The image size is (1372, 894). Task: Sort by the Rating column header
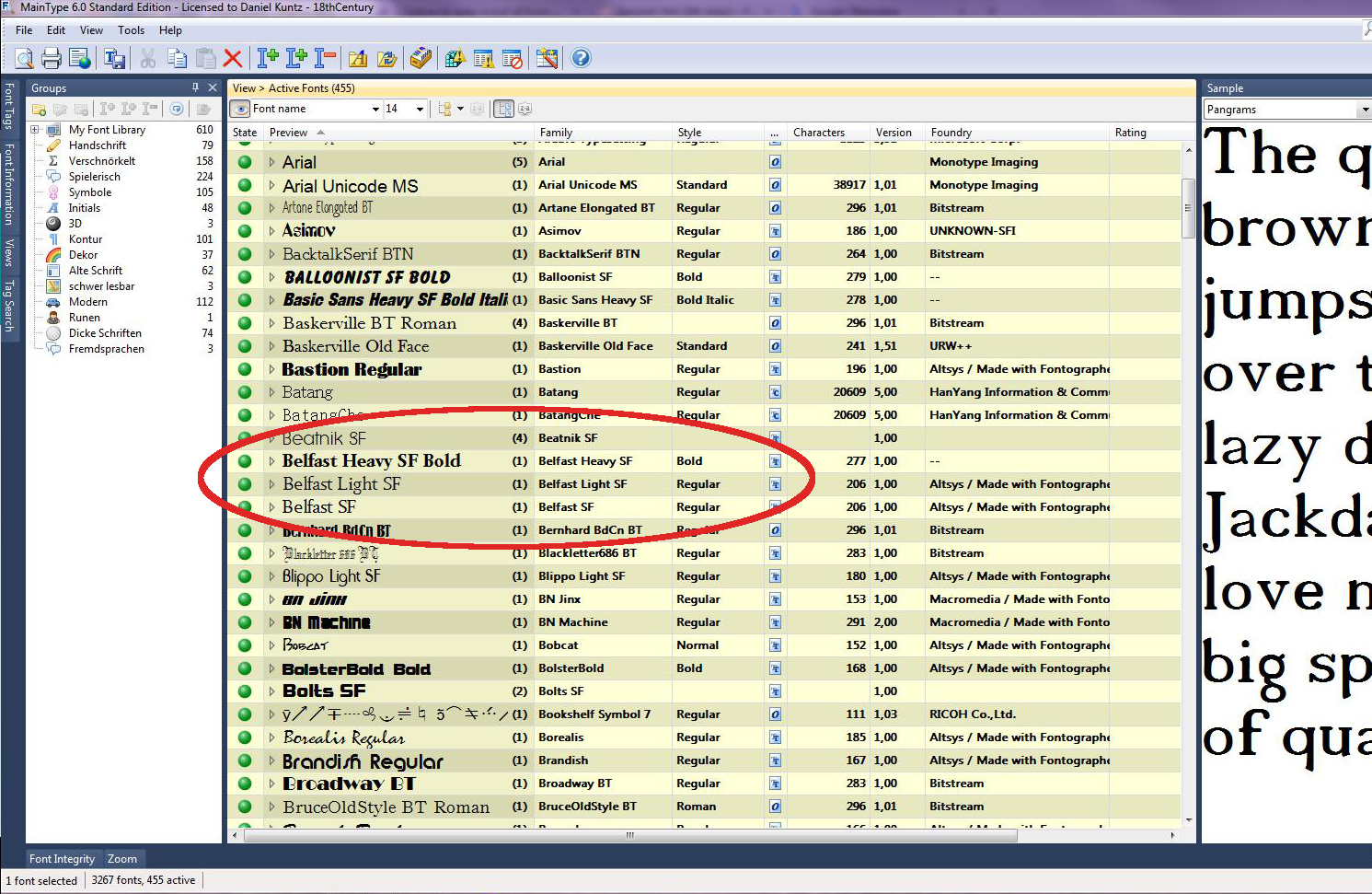tap(1144, 133)
